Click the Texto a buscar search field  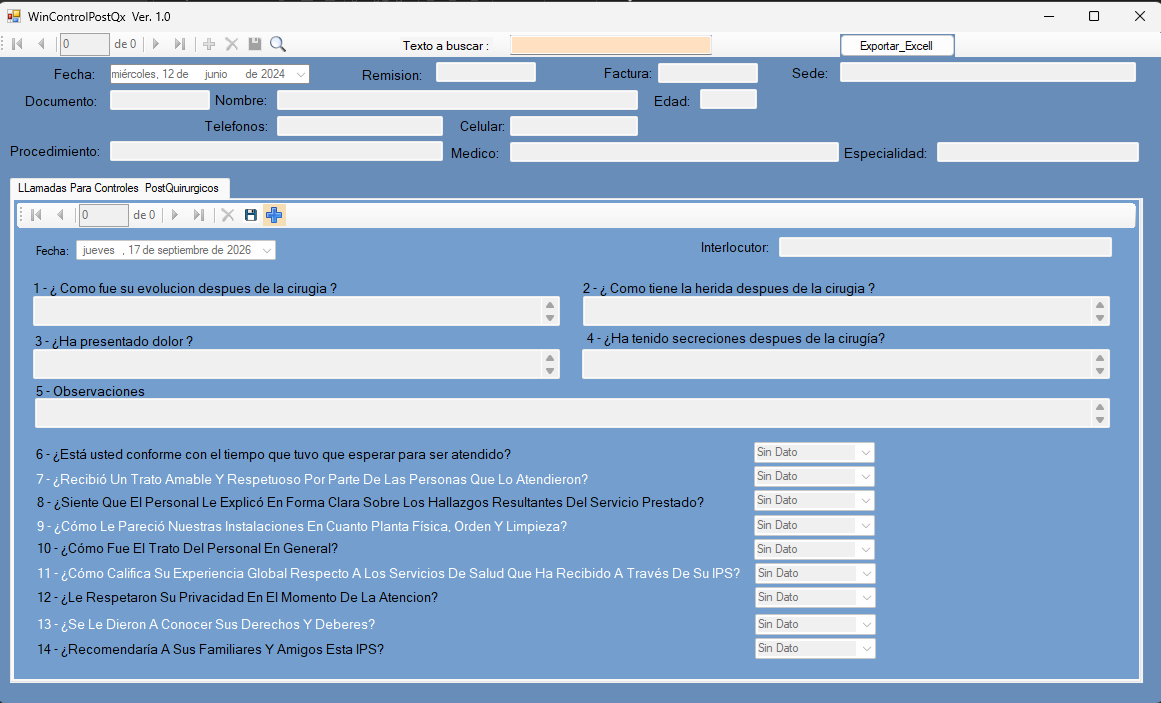(611, 45)
